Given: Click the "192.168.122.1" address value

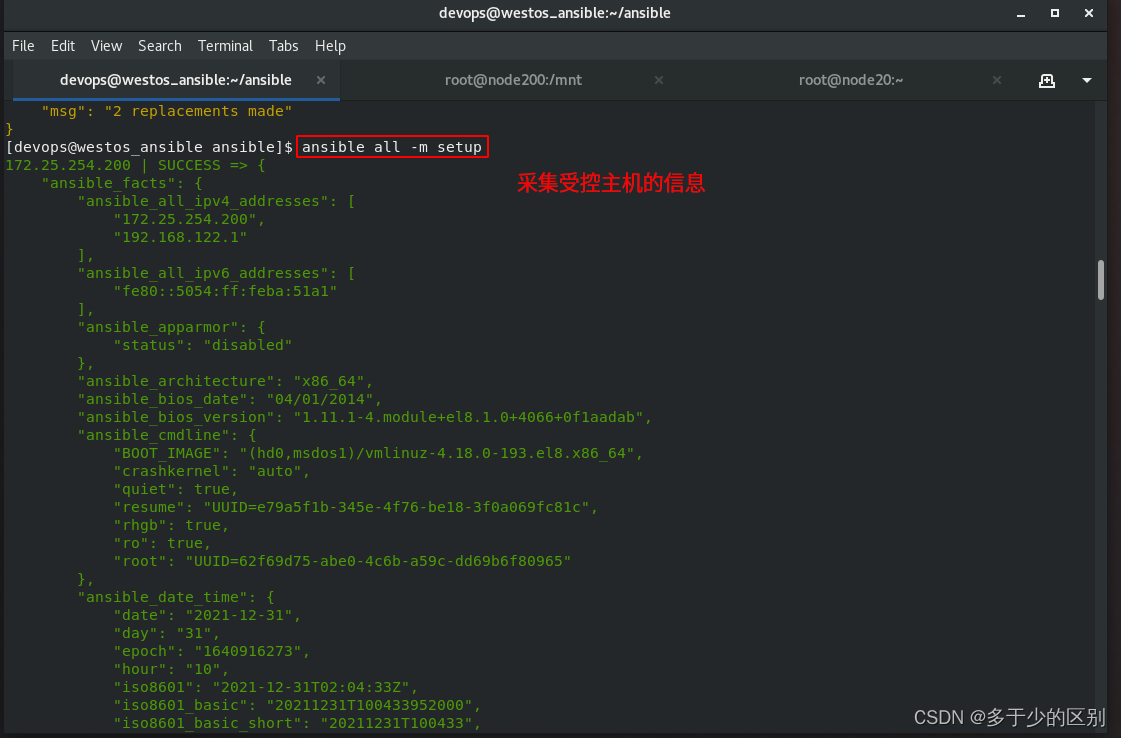Looking at the screenshot, I should tap(180, 237).
